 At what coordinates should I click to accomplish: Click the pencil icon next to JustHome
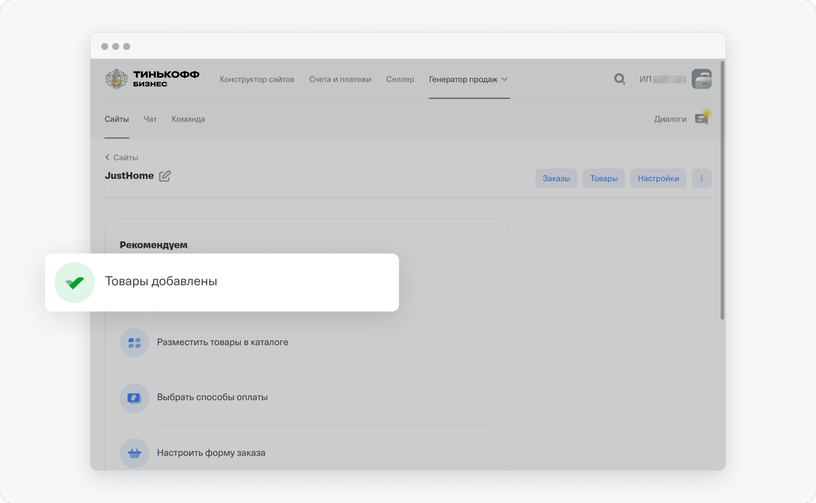[x=164, y=176]
